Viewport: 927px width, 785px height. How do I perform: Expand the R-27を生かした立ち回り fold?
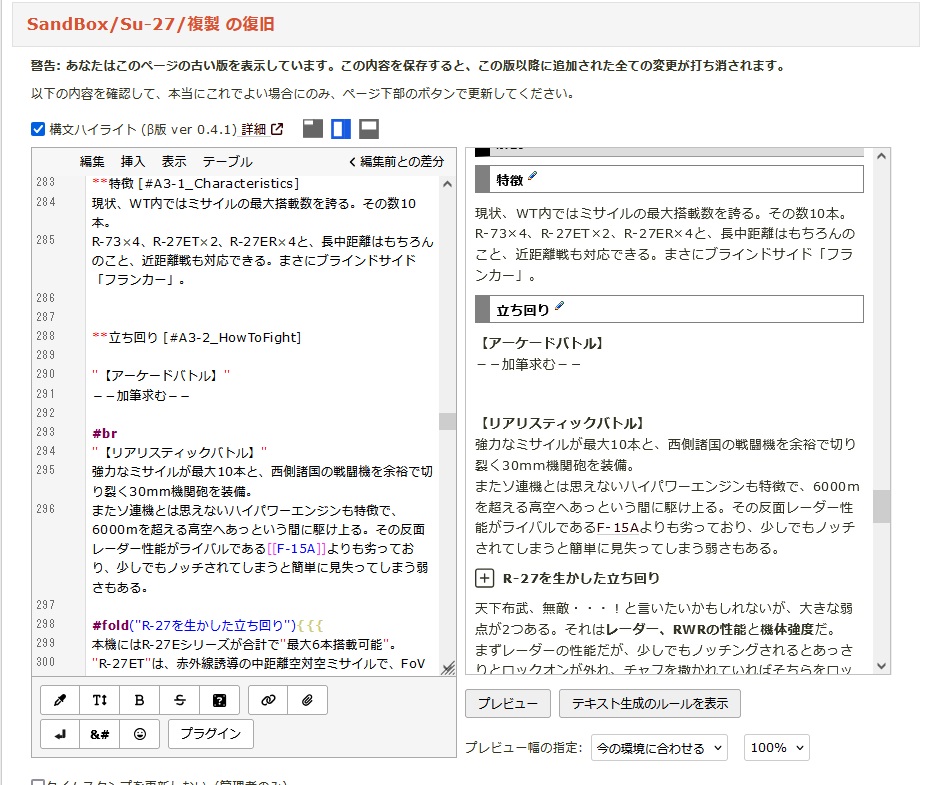click(x=484, y=578)
